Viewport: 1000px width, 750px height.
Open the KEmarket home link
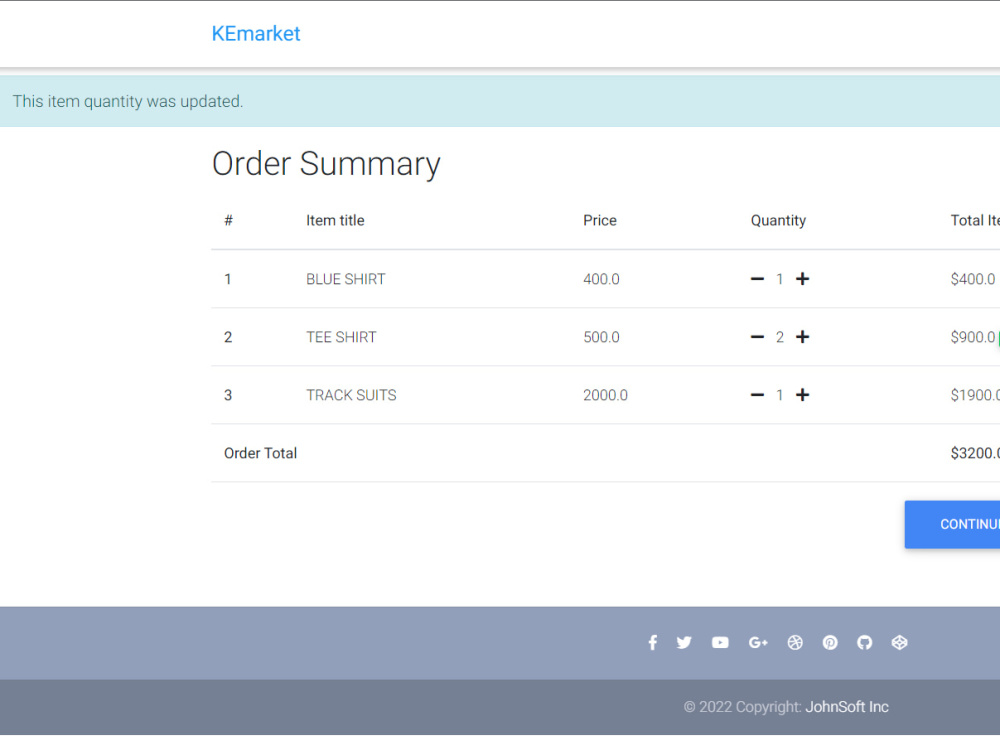256,33
